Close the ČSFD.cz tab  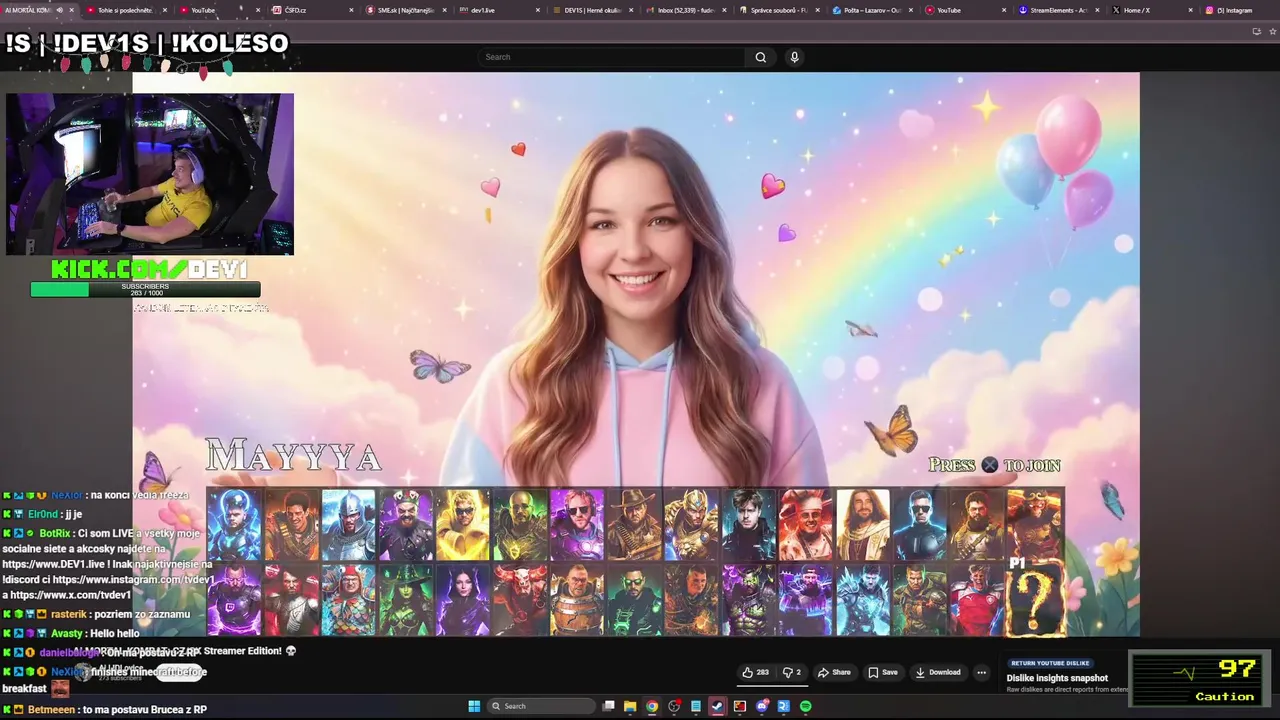click(x=351, y=10)
